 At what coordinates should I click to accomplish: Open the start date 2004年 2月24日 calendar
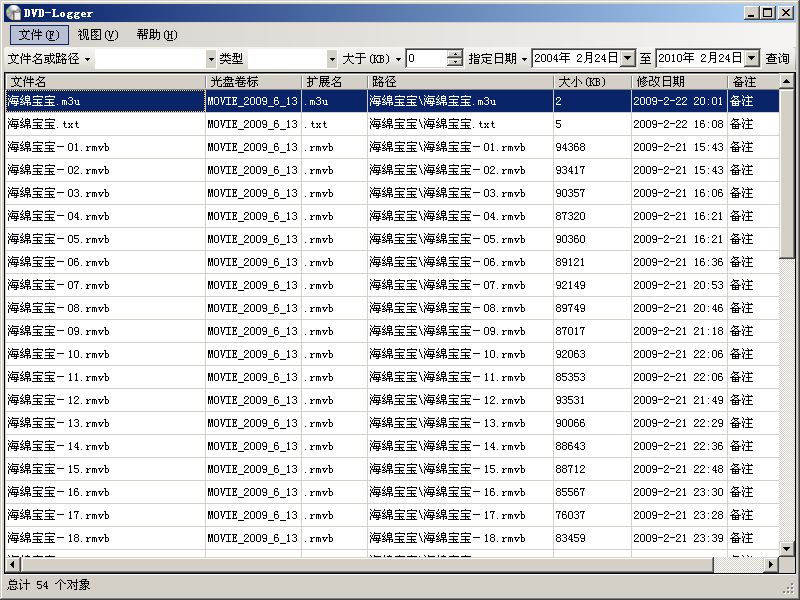click(x=628, y=58)
